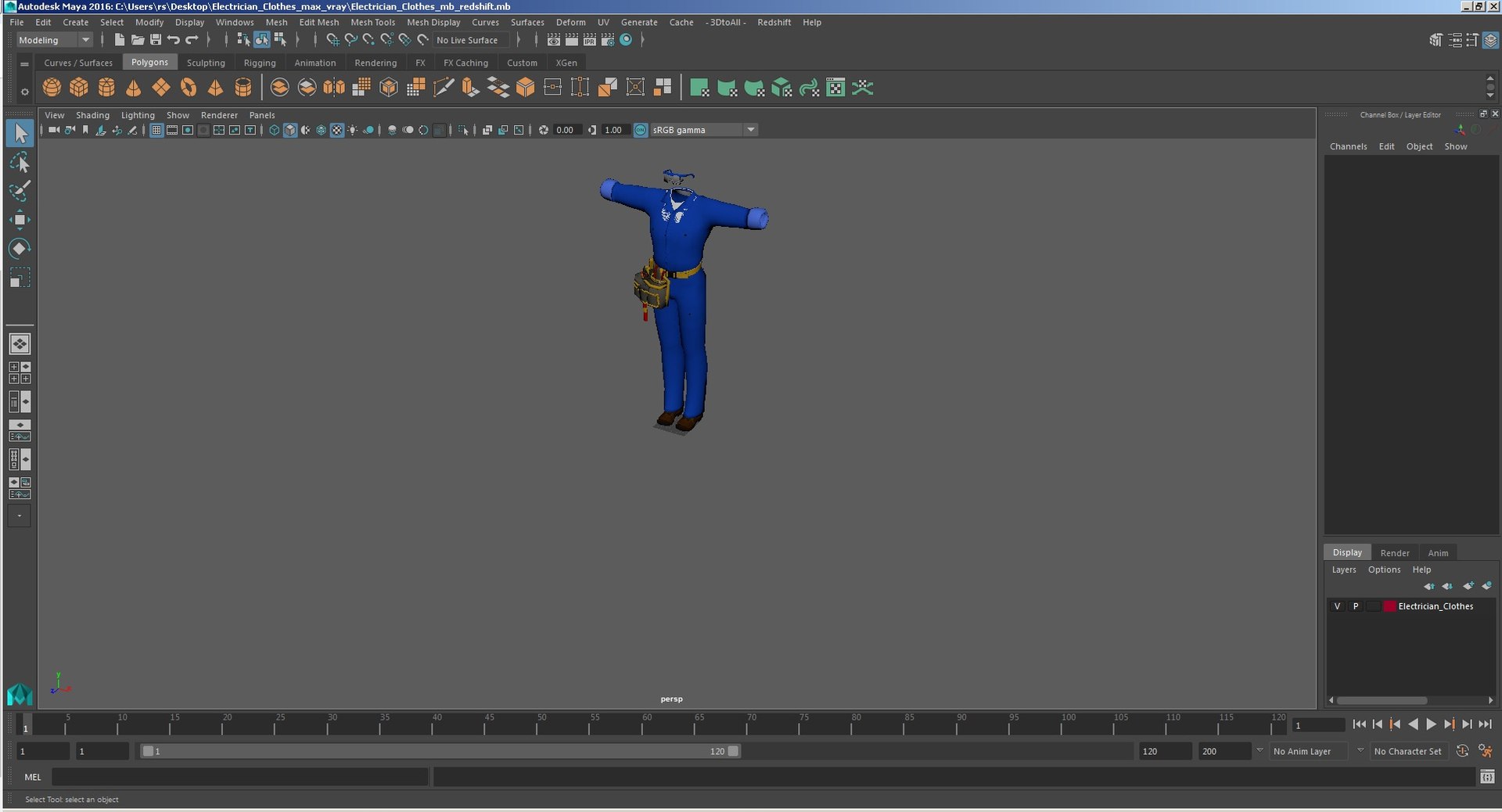The width and height of the screenshot is (1502, 812).
Task: Select the Scale tool
Action: [20, 278]
